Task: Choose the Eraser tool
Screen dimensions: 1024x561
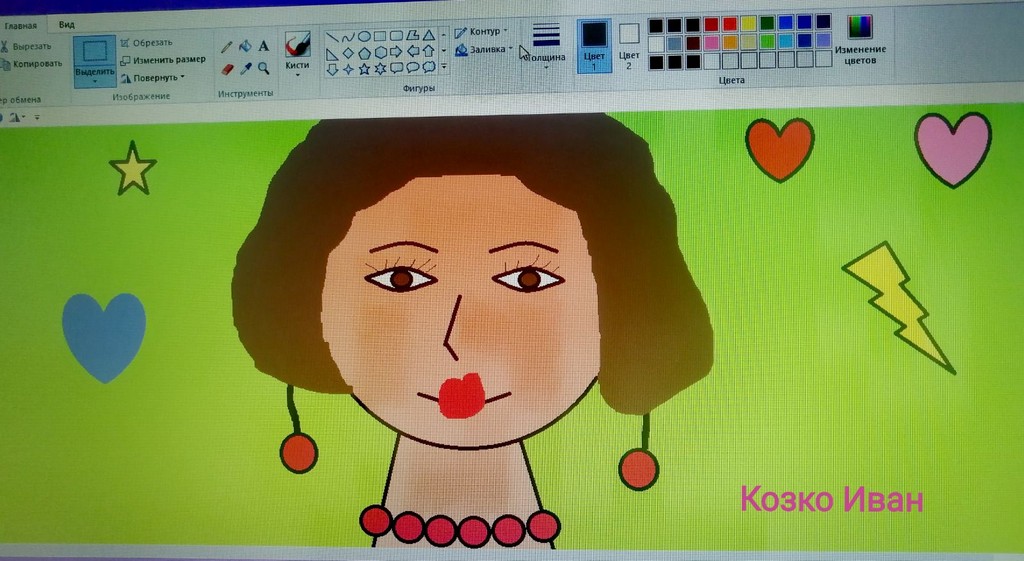Action: click(226, 69)
